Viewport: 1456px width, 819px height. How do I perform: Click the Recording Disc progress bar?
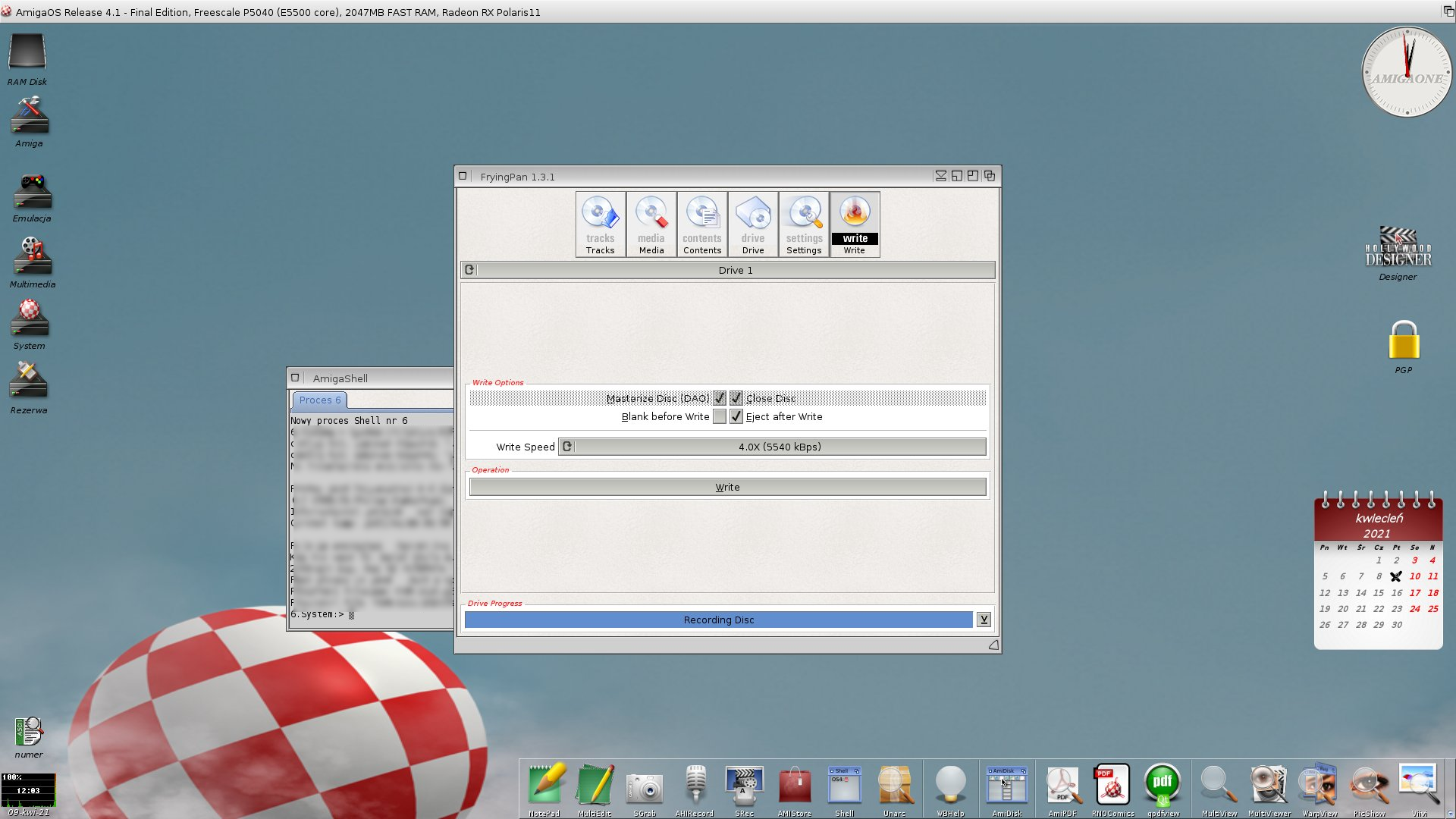click(x=718, y=620)
